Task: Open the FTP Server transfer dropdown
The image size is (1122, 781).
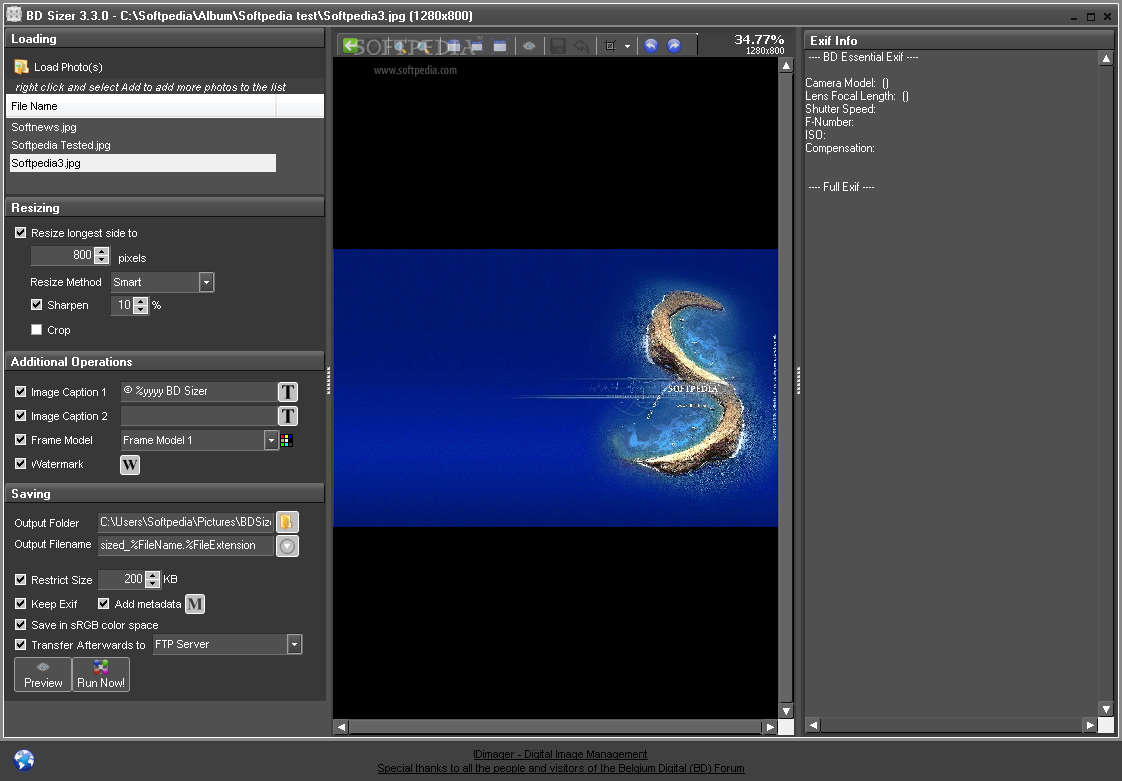Action: pos(294,644)
